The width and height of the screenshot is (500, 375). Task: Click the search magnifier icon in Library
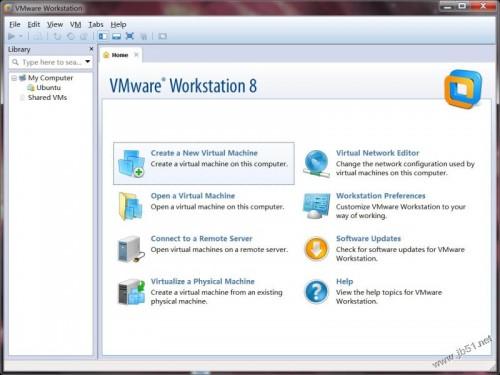[x=15, y=62]
